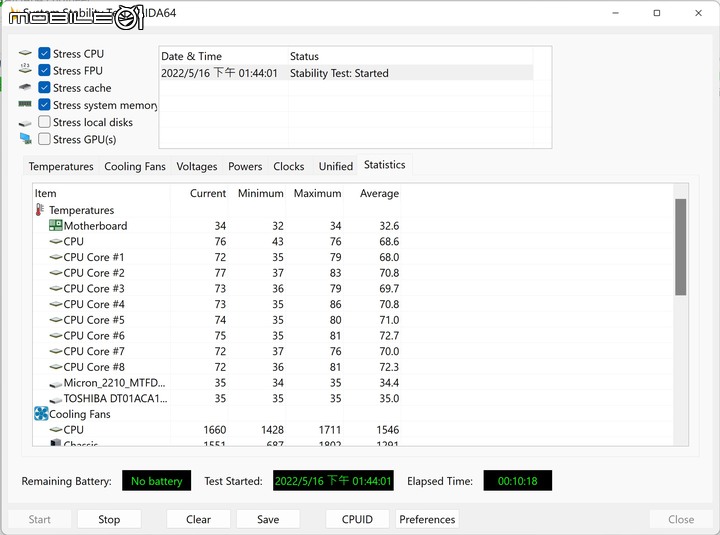The width and height of the screenshot is (720, 535).
Task: Click the Date & Time column header
Action: pos(224,56)
